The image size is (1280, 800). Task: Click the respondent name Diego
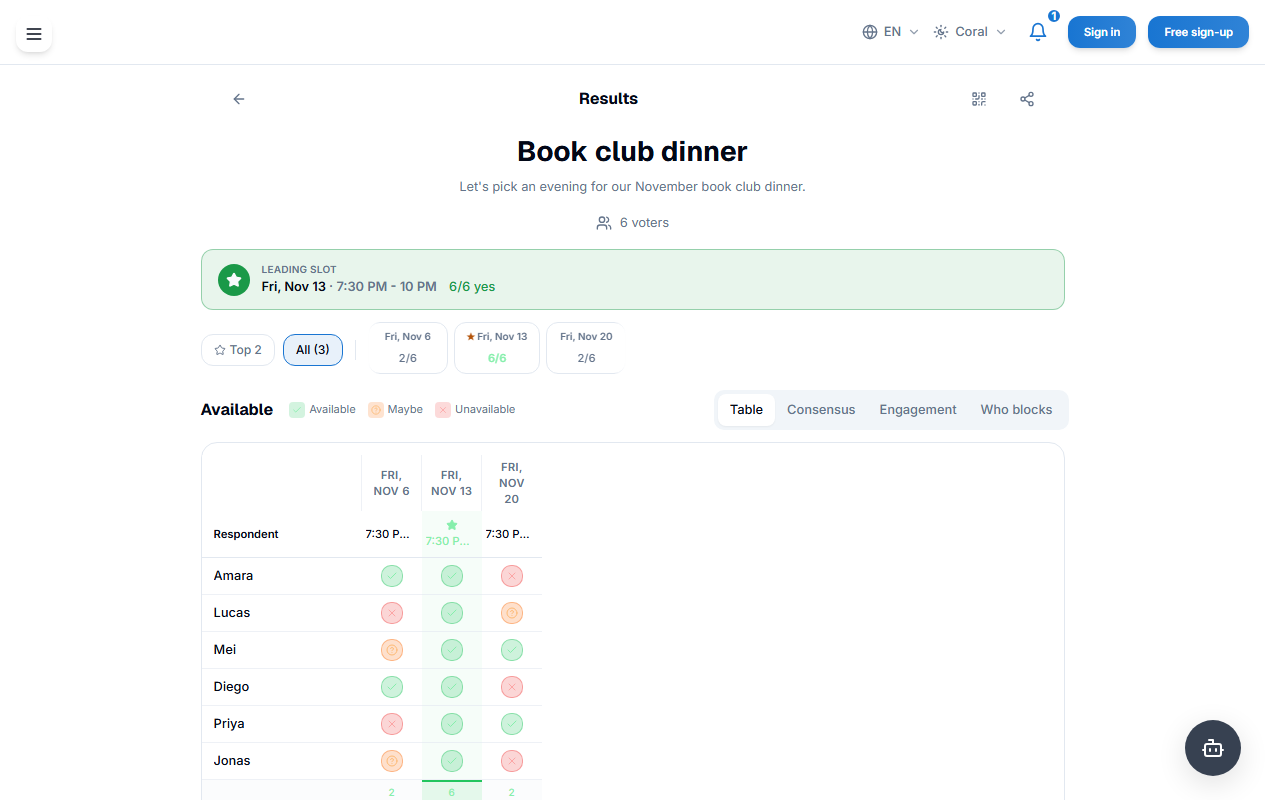tap(231, 687)
